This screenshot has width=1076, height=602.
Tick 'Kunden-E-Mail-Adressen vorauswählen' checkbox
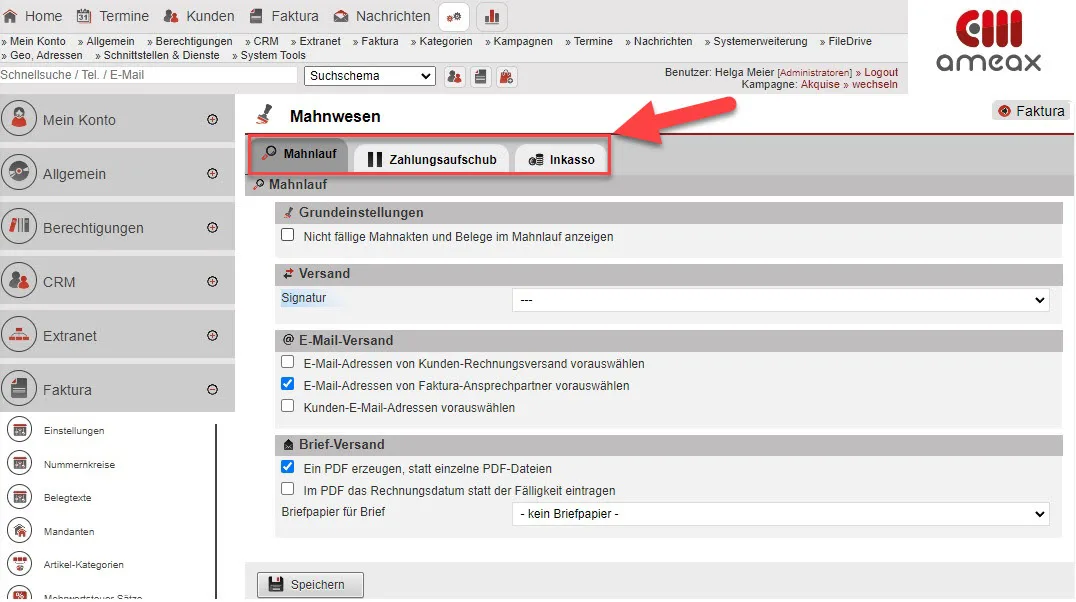(x=288, y=407)
